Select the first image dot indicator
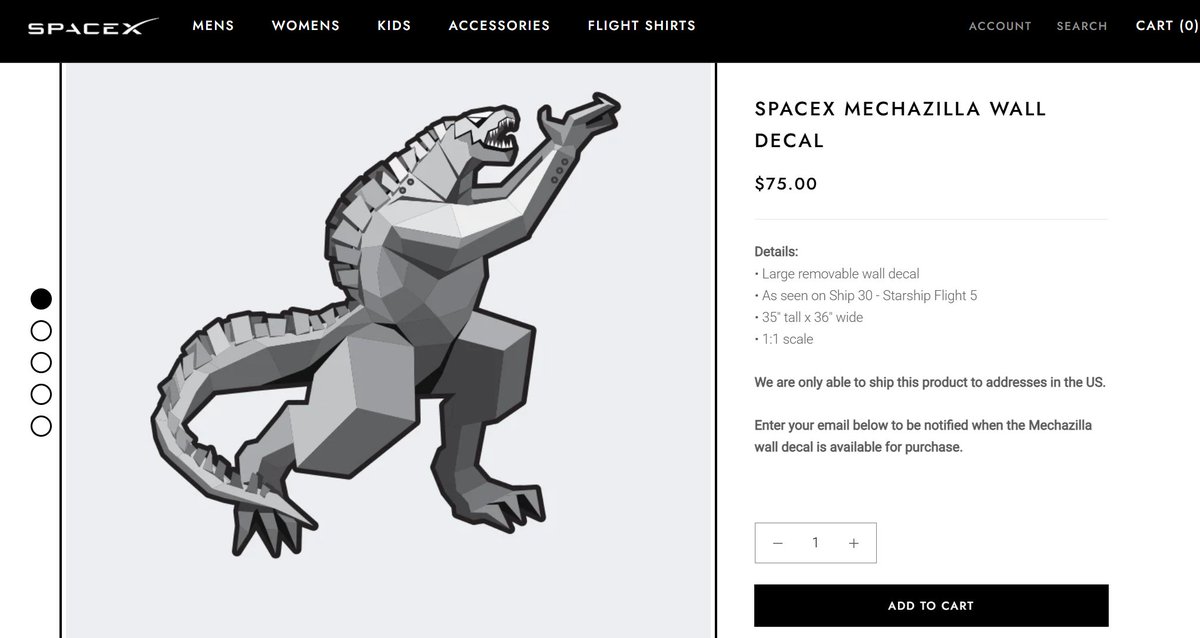1200x638 pixels. [x=41, y=298]
